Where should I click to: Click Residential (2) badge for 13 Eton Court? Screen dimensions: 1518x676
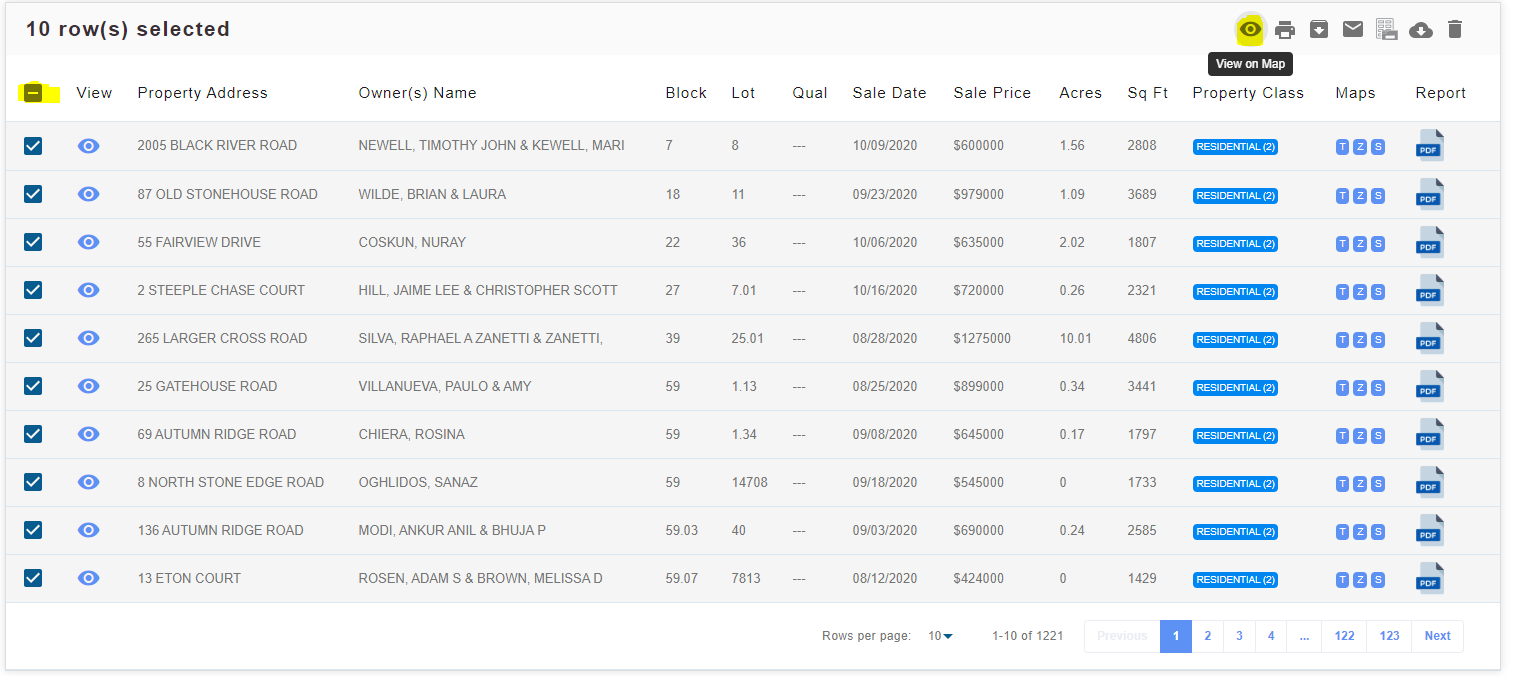tap(1235, 579)
